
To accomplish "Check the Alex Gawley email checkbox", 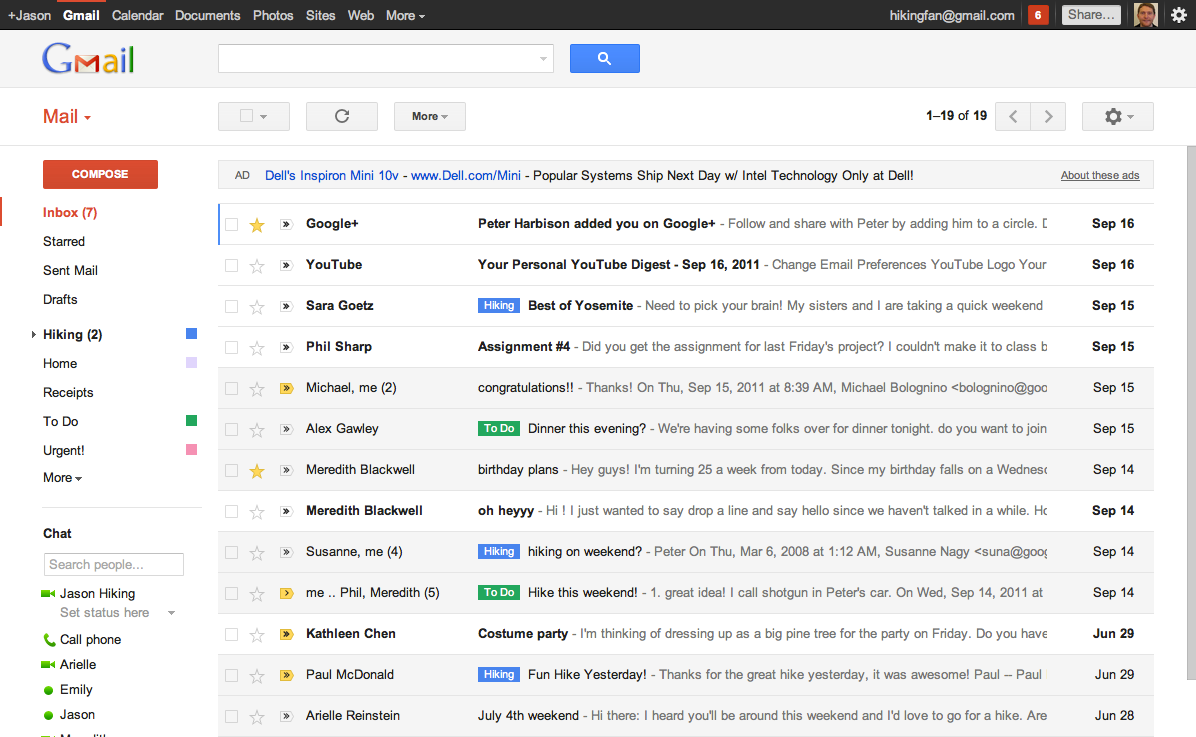I will [231, 430].
